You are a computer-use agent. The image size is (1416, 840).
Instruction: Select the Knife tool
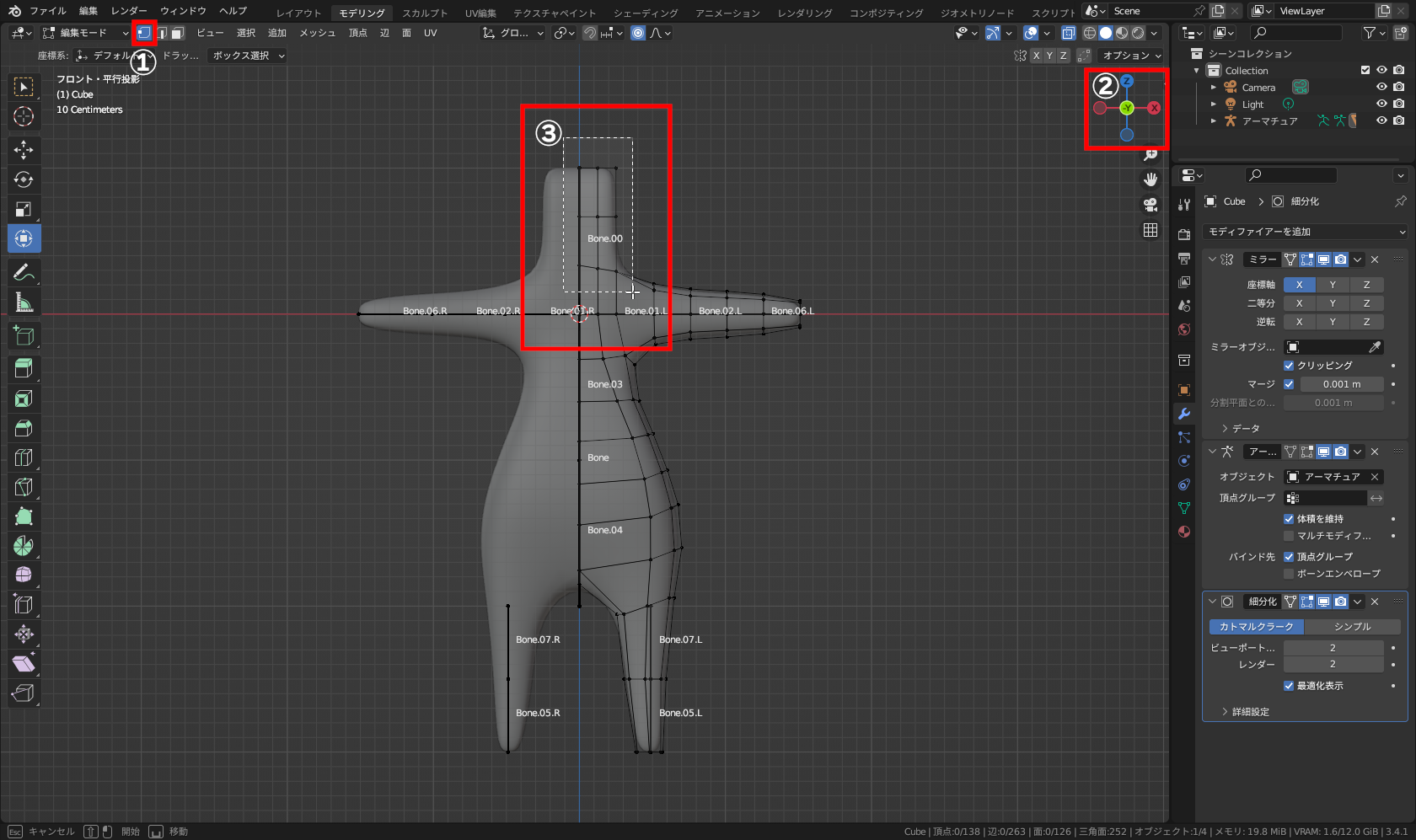point(24,487)
